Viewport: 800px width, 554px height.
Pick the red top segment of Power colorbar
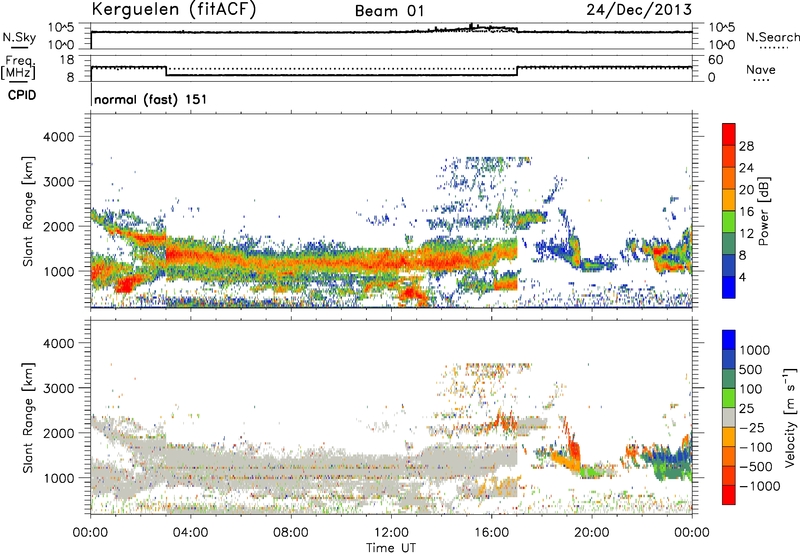pos(729,135)
